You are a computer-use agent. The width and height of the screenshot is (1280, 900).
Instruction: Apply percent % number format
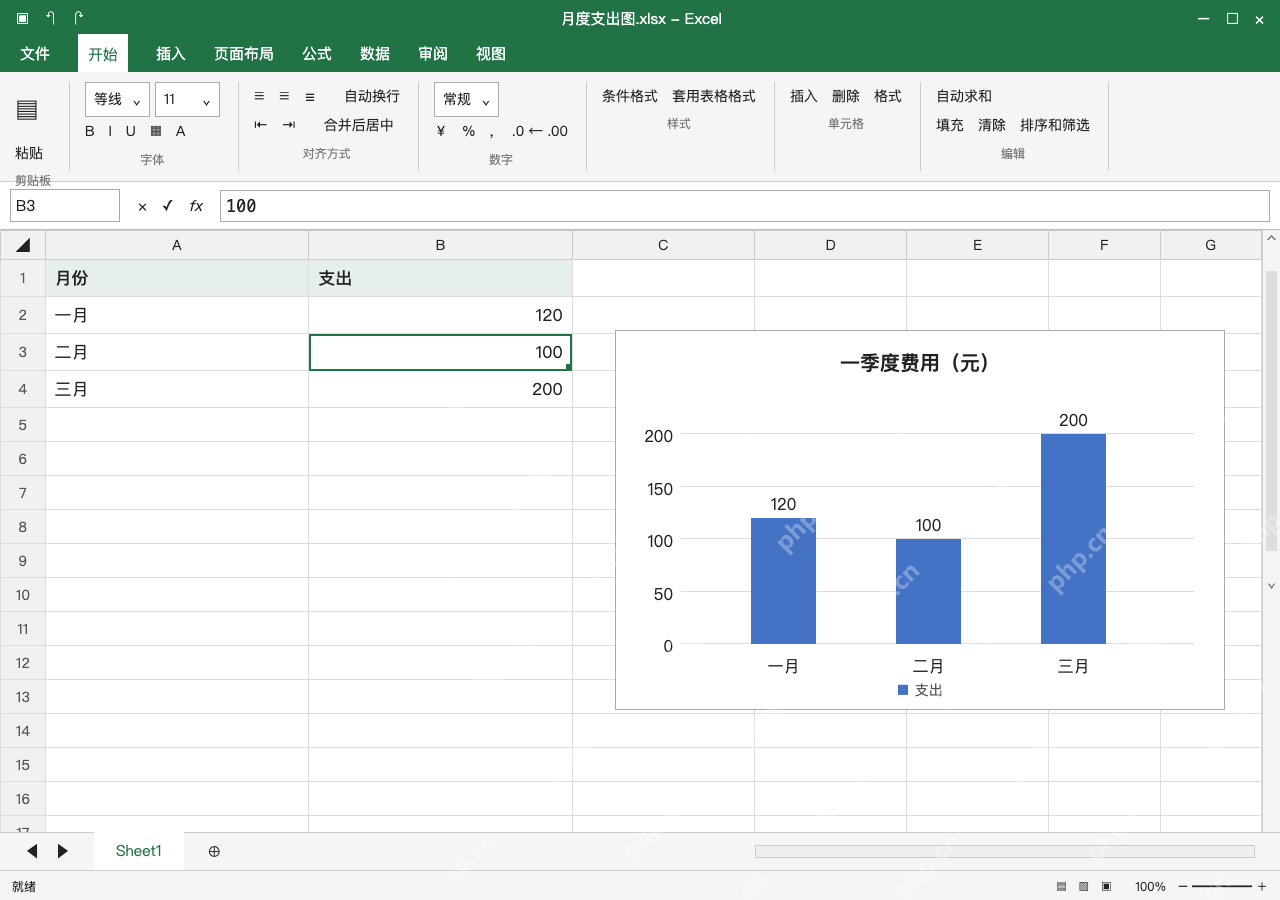468,131
